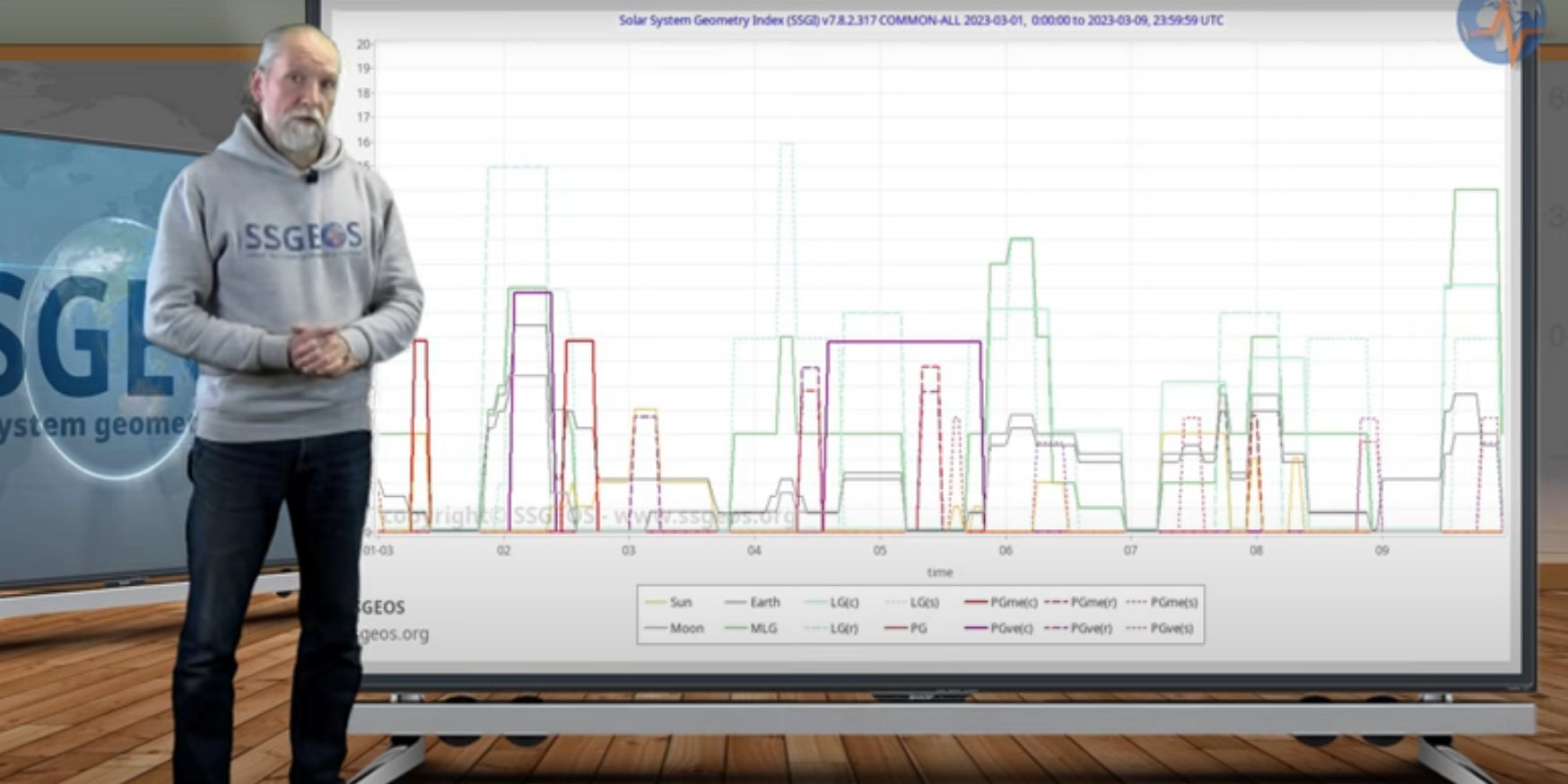Click the 08 date tick on x-axis
Viewport: 1568px width, 784px height.
[1256, 550]
